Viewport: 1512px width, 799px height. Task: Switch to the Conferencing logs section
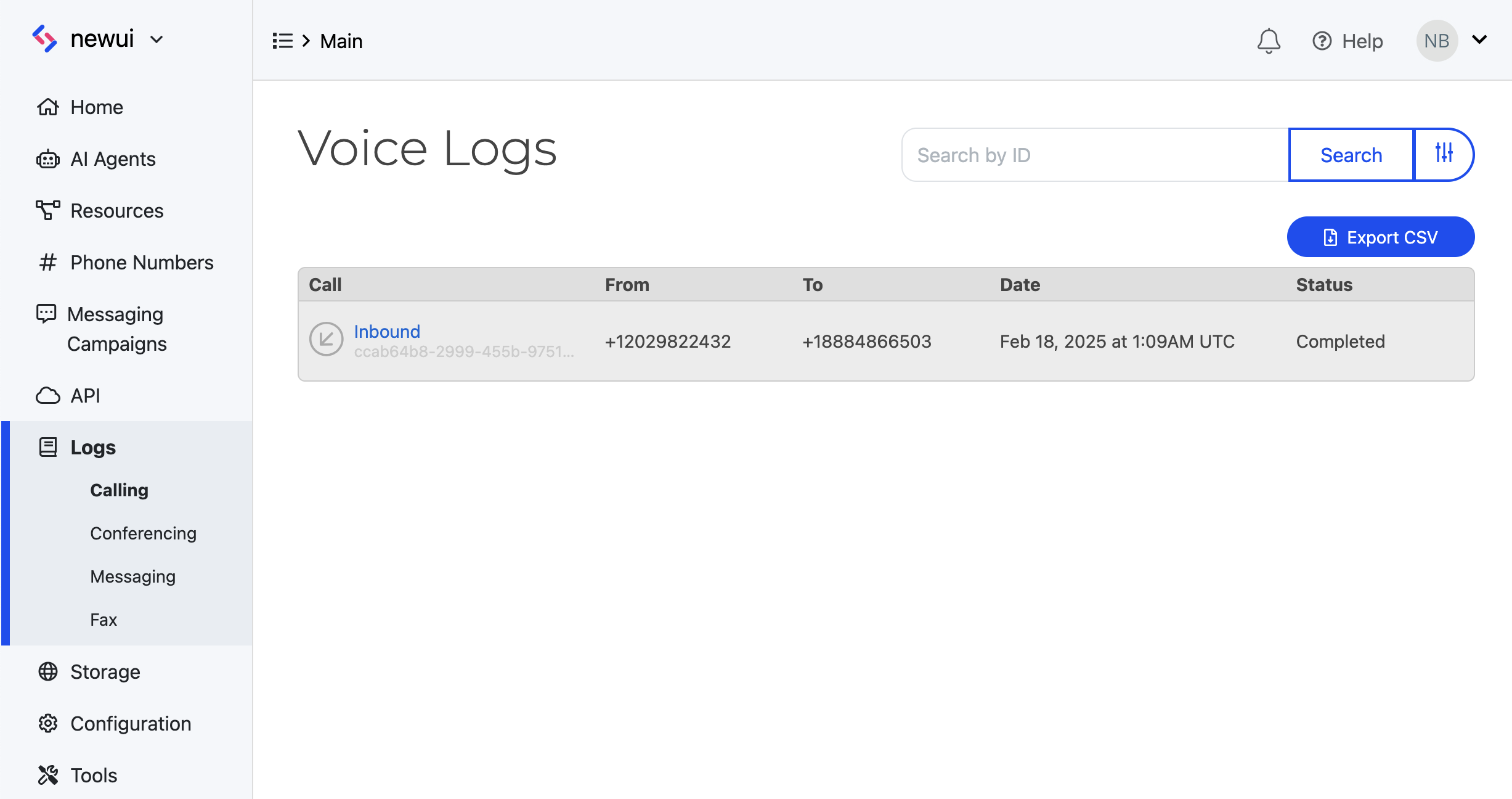point(144,533)
